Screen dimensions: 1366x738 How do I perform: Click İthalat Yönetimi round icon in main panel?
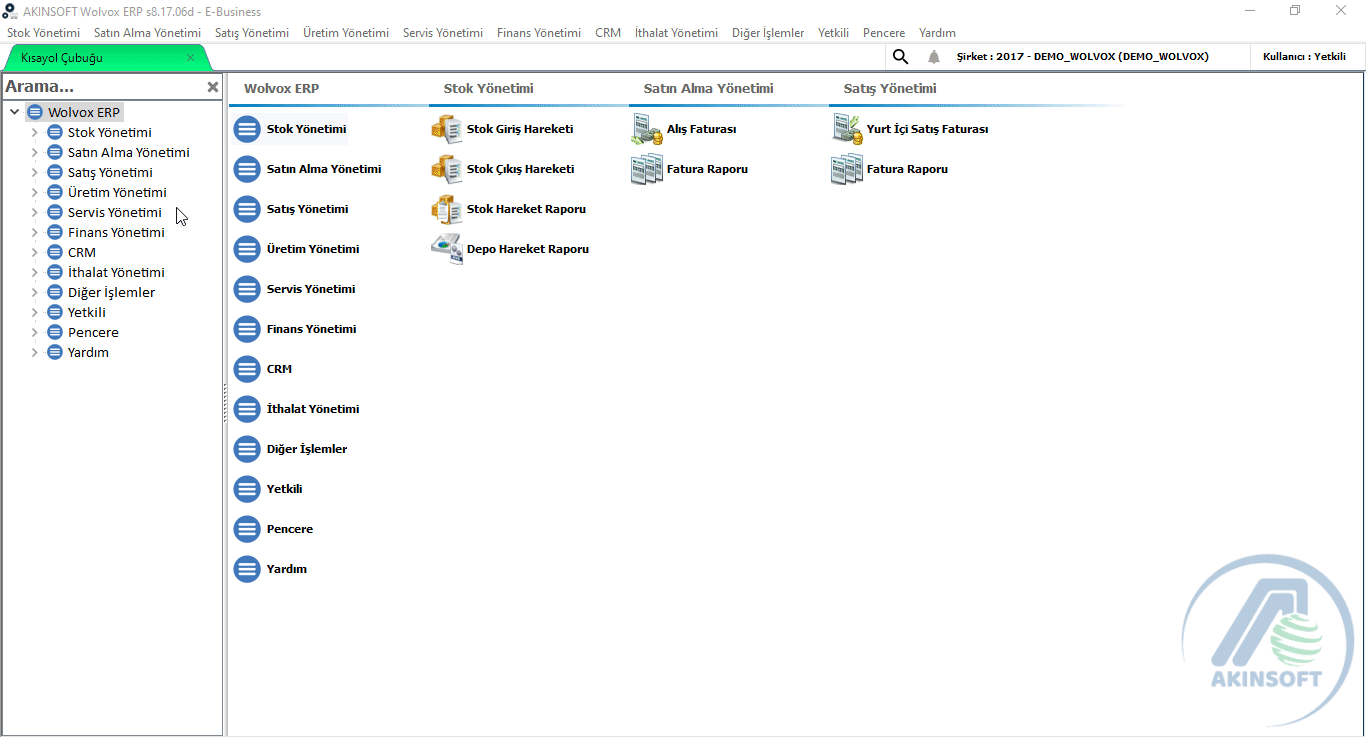(247, 409)
